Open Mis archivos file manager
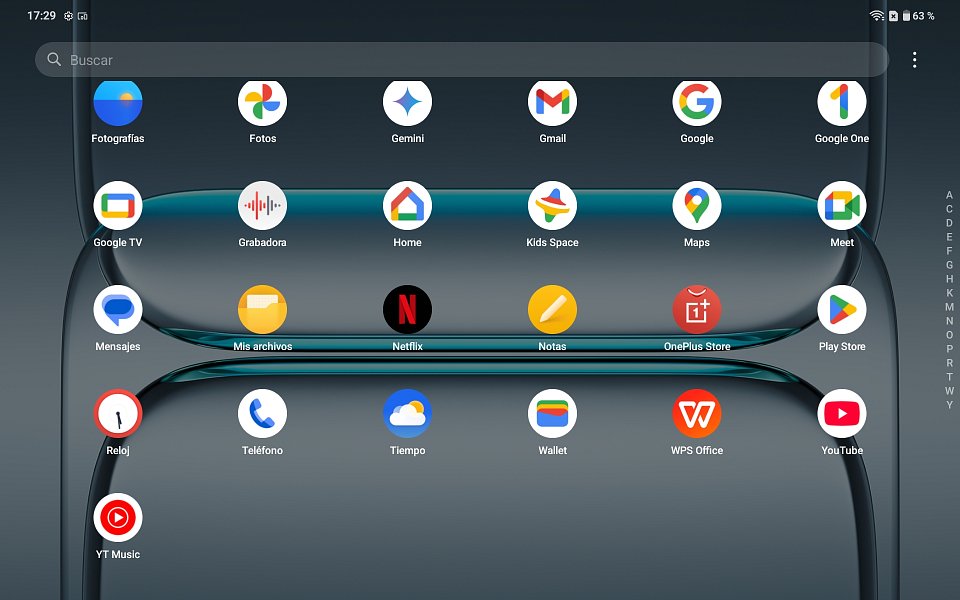960x600 pixels. (x=263, y=310)
